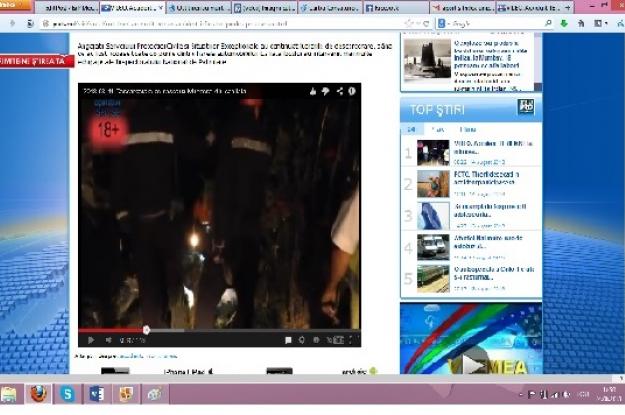Click the watch later clock icon
The height and width of the screenshot is (415, 625).
click(316, 340)
